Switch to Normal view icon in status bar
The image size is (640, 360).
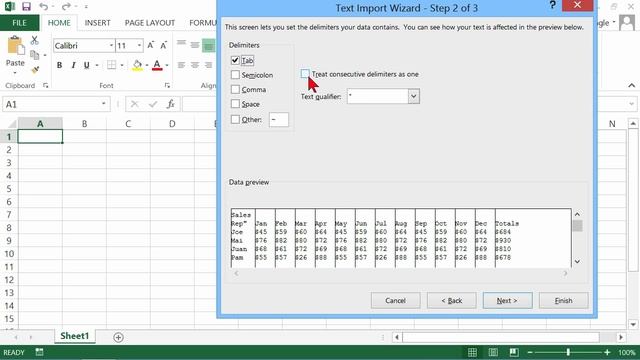point(472,352)
